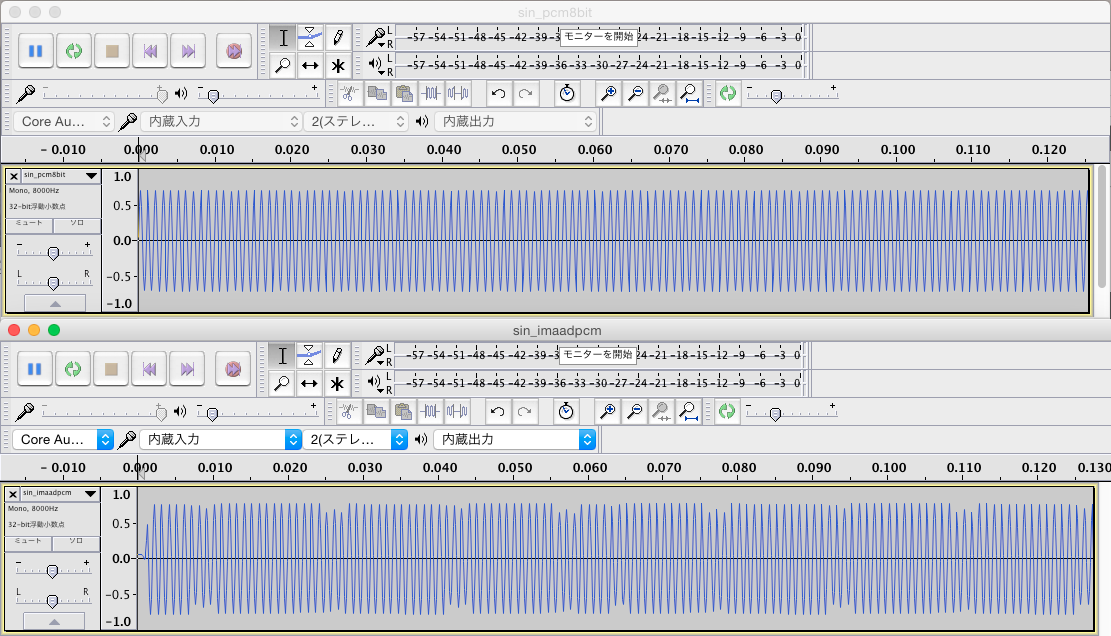Click the Cut scissors icon in sin_pcm8bit window
The width and height of the screenshot is (1111, 636).
click(x=349, y=93)
